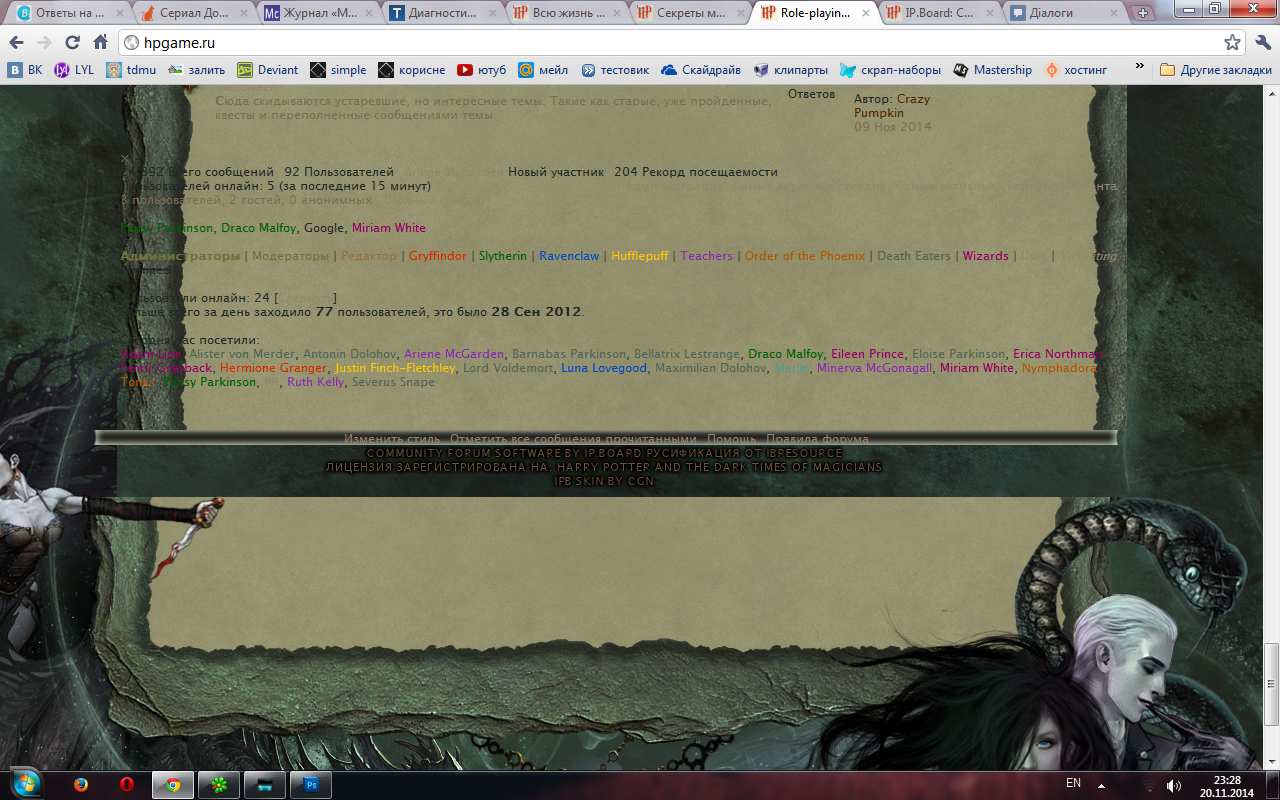Open the Deviant bookmark
The image size is (1280, 800).
point(268,70)
